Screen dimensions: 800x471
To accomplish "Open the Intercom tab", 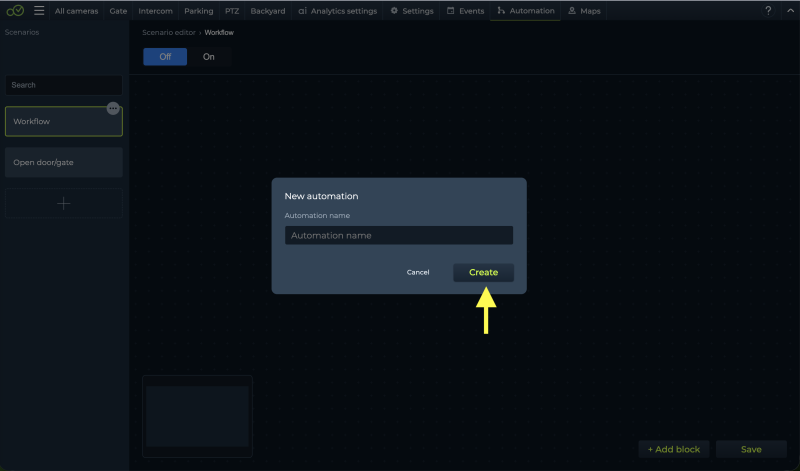I will click(155, 11).
